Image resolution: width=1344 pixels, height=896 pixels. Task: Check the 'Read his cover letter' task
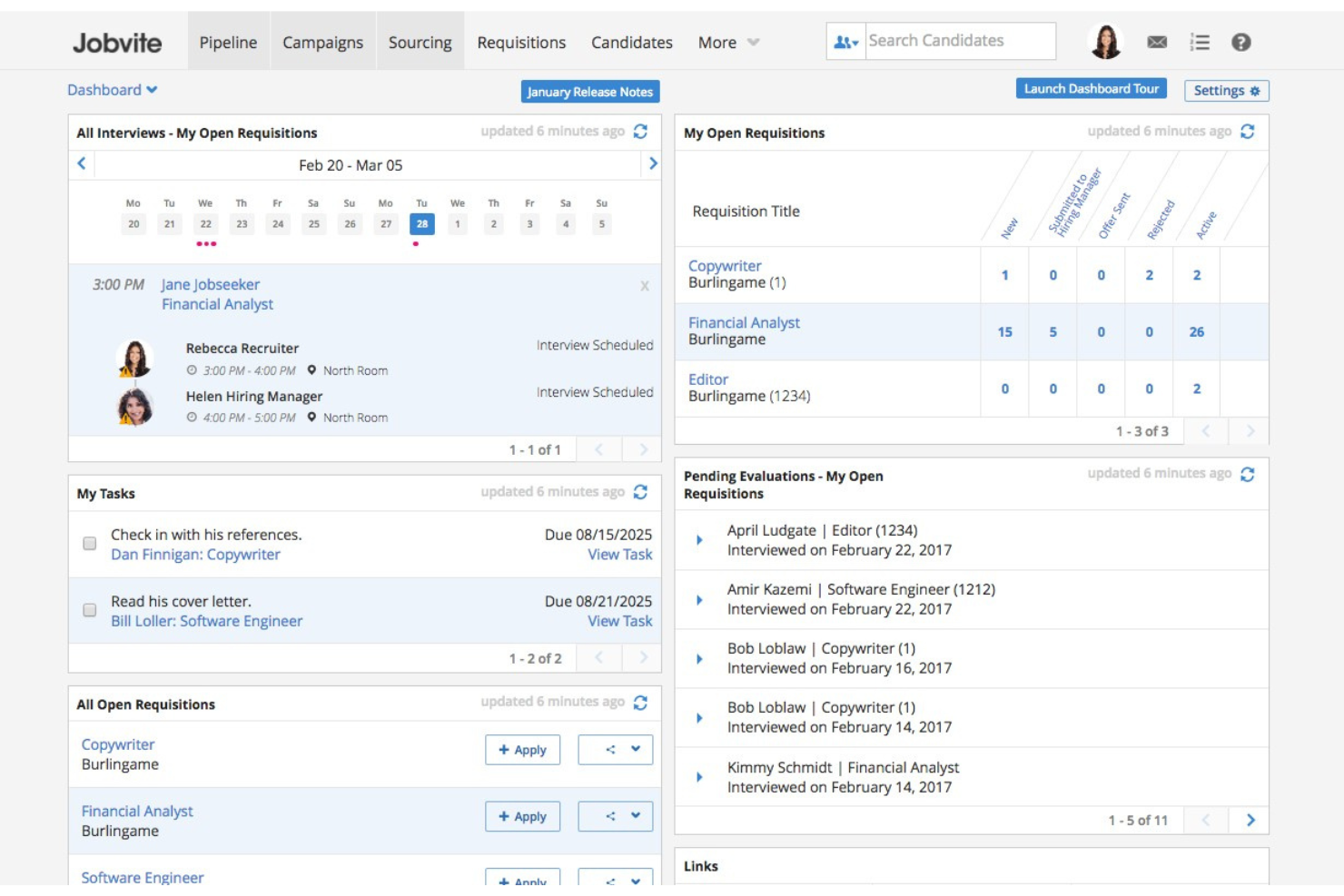coord(90,610)
